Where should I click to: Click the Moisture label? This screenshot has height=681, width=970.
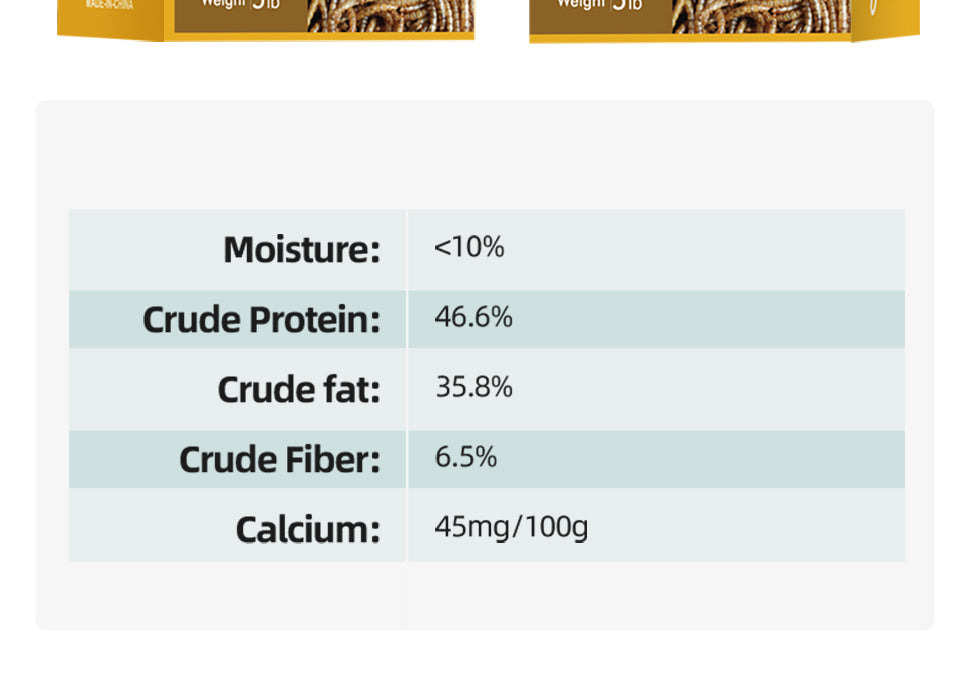[x=301, y=250]
